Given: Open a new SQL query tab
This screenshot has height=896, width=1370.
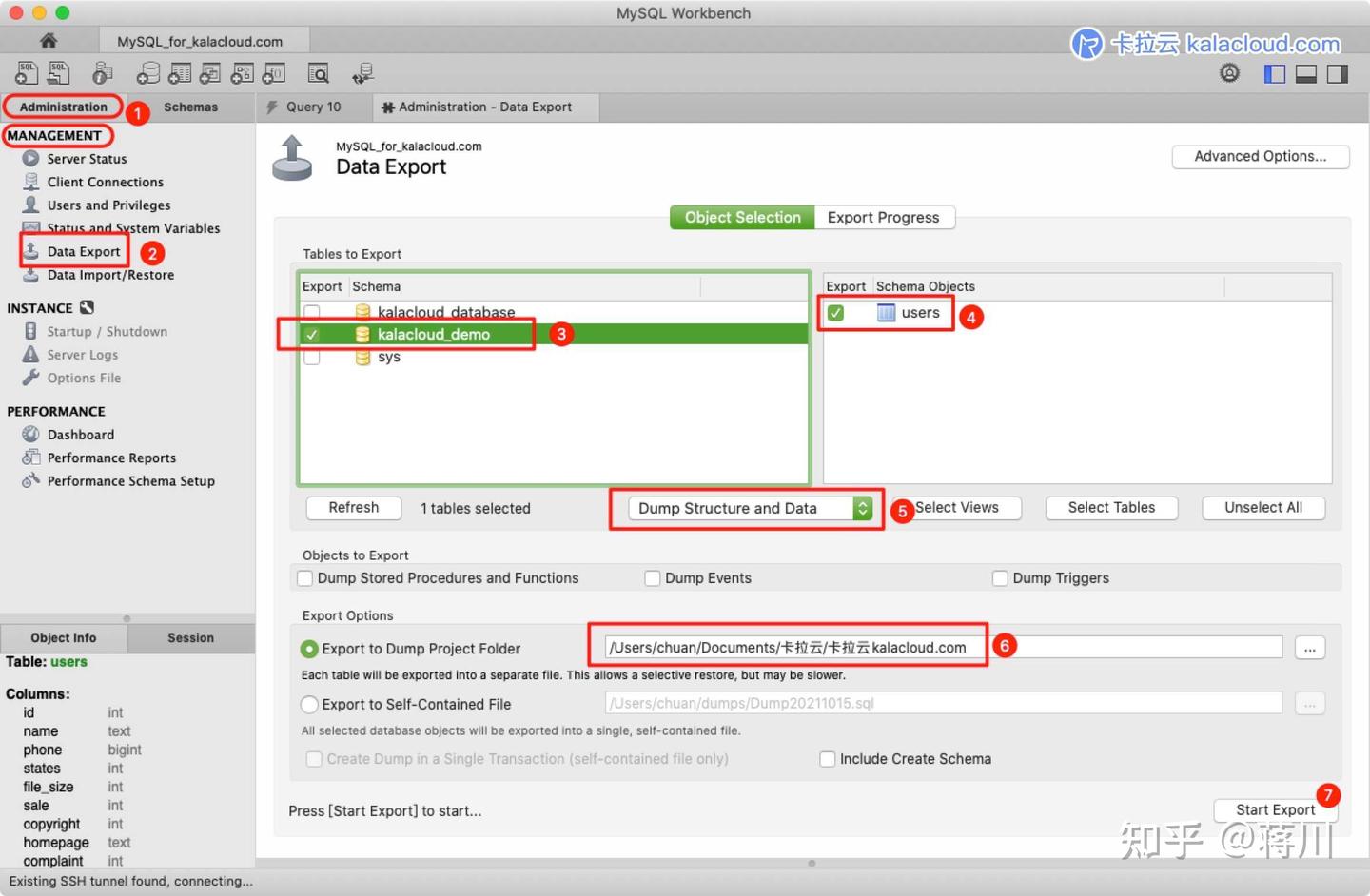Looking at the screenshot, I should [26, 73].
